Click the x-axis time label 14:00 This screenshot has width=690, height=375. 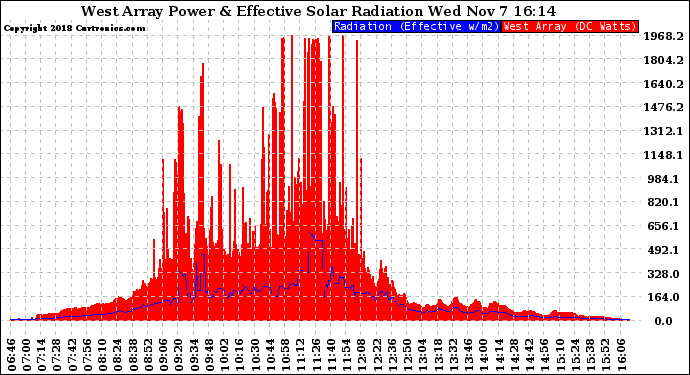484,355
